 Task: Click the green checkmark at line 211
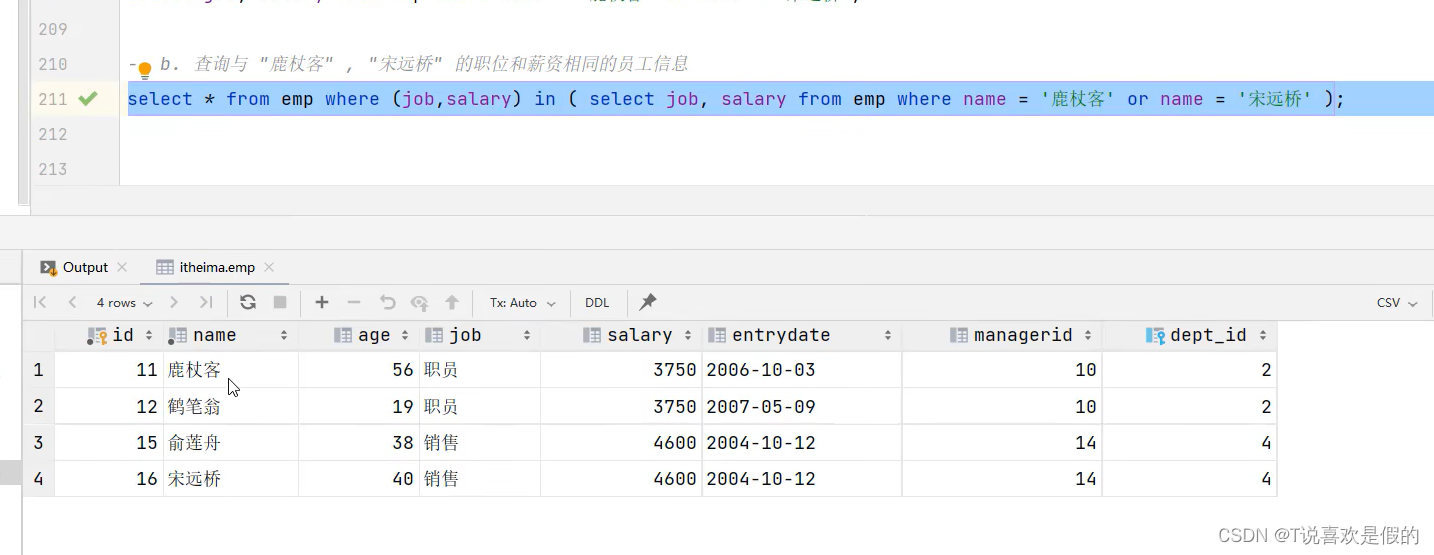click(x=88, y=99)
